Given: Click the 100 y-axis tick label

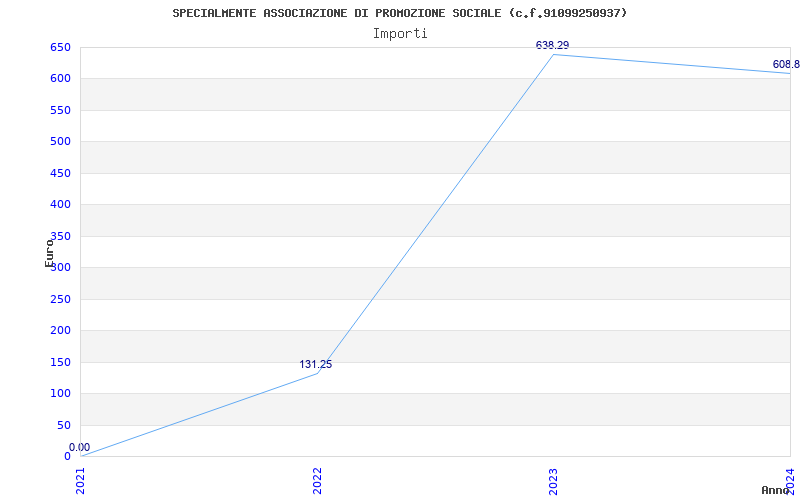Looking at the screenshot, I should click(x=60, y=393).
